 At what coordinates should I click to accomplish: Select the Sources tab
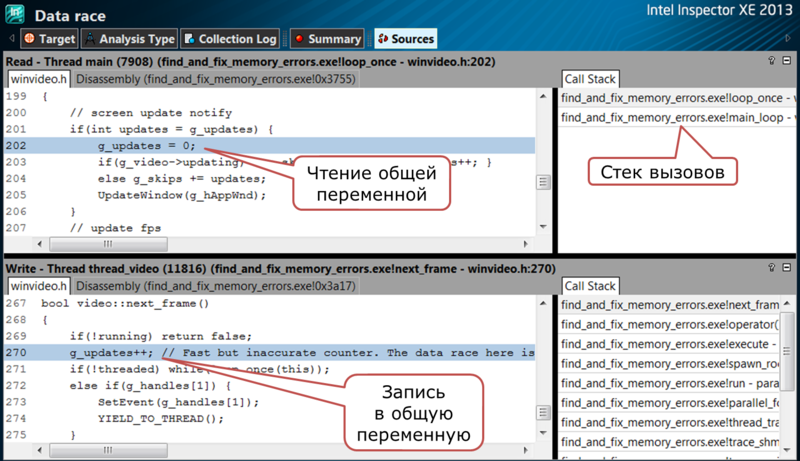(406, 39)
